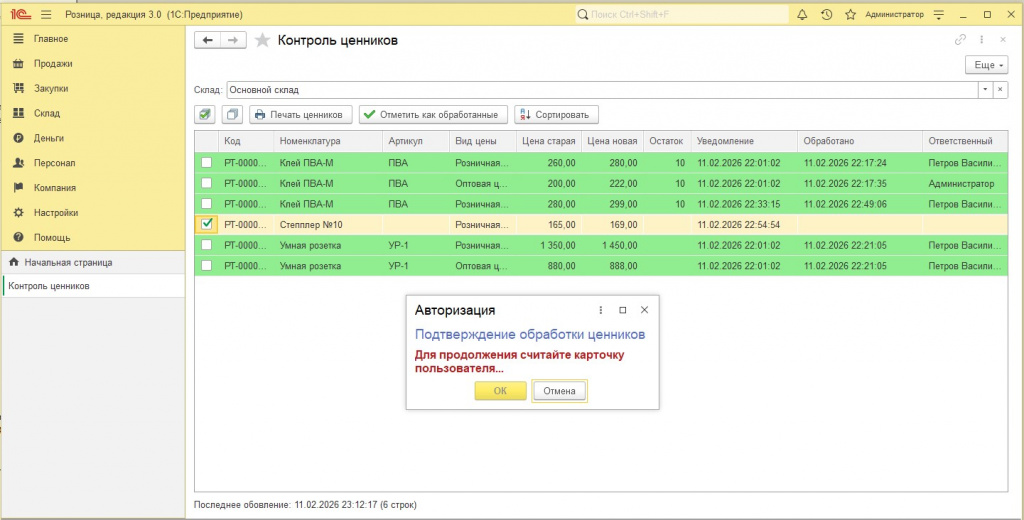Click Отметить как обработанные button
The height and width of the screenshot is (520, 1024).
coord(434,114)
